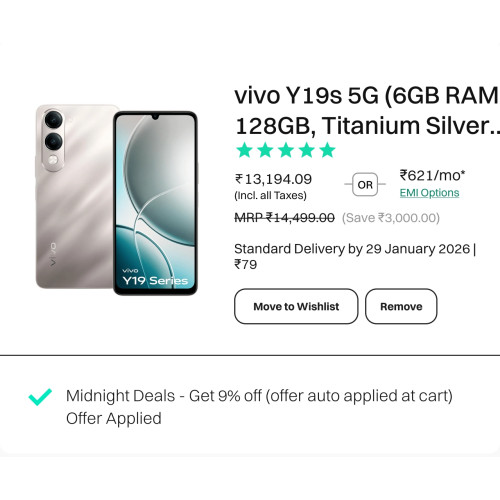Open EMI Options link

pyautogui.click(x=429, y=193)
